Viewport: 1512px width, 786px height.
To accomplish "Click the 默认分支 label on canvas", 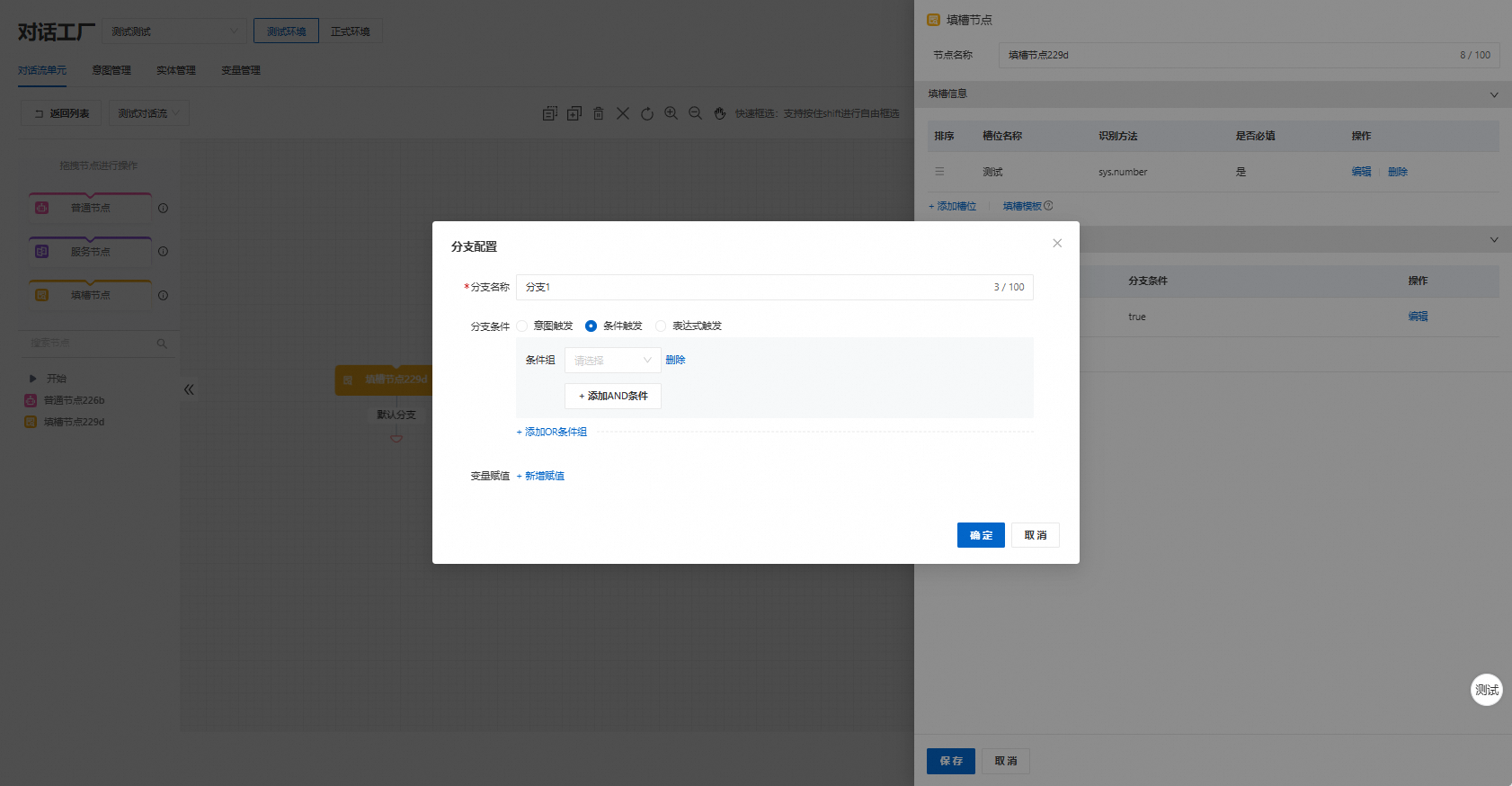I will click(396, 415).
